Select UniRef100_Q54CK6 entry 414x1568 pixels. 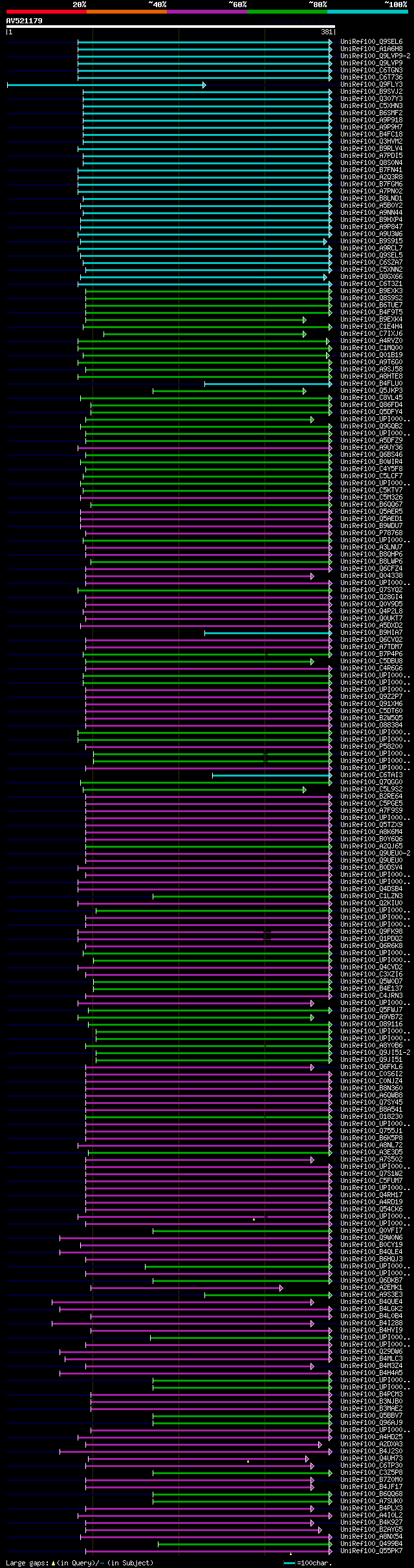click(371, 1209)
